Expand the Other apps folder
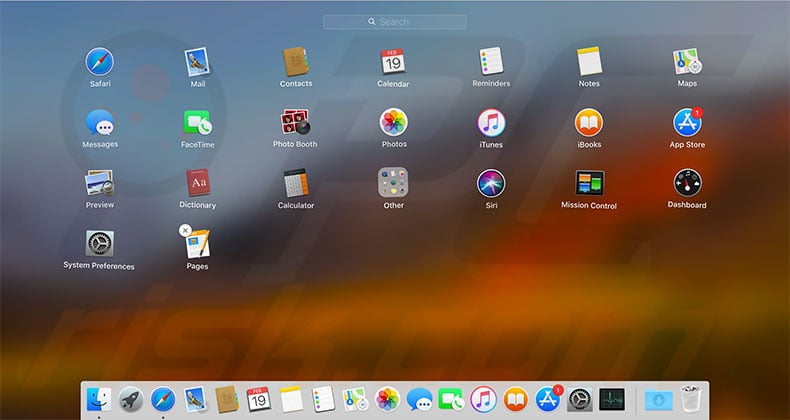The height and width of the screenshot is (420, 790). [393, 182]
